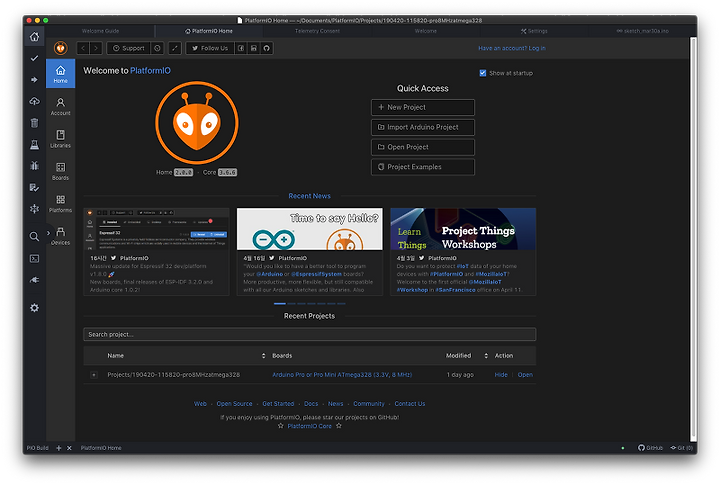Switch to the sketch_mar30a.ino tab

coord(642,31)
